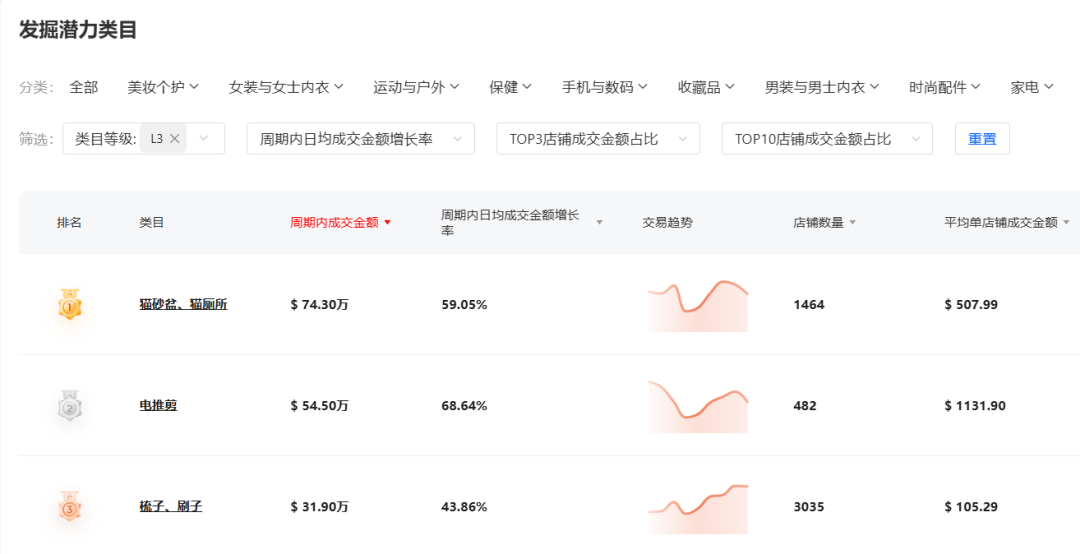This screenshot has height=554, width=1080.
Task: Select the 全部 category tab
Action: point(84,87)
